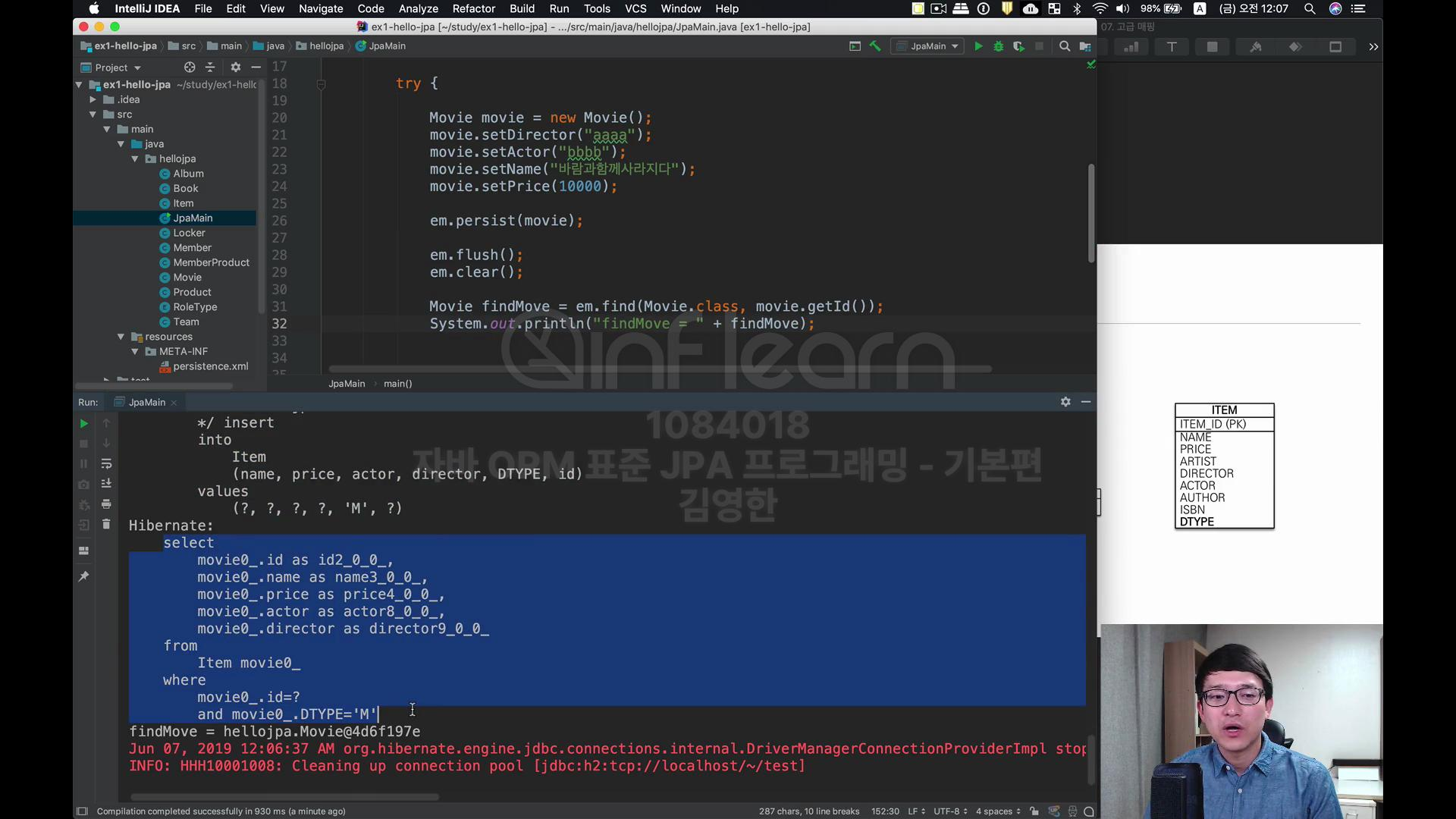Clear console output with trash icon

[x=106, y=524]
